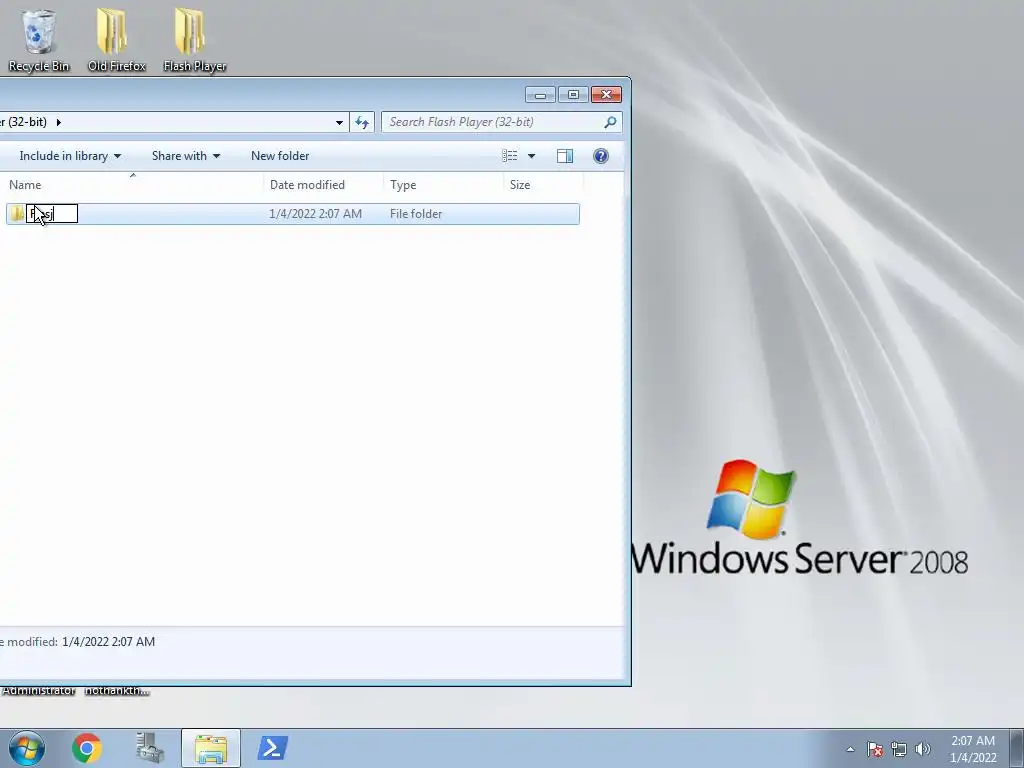The height and width of the screenshot is (768, 1024).
Task: Click the 1/4/2022 2:07 AM date cell
Action: [315, 214]
